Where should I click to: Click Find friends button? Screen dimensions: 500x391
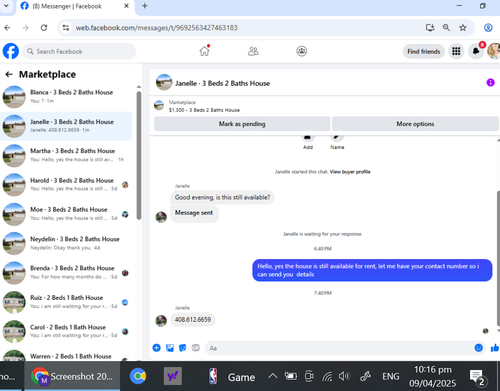tap(424, 51)
